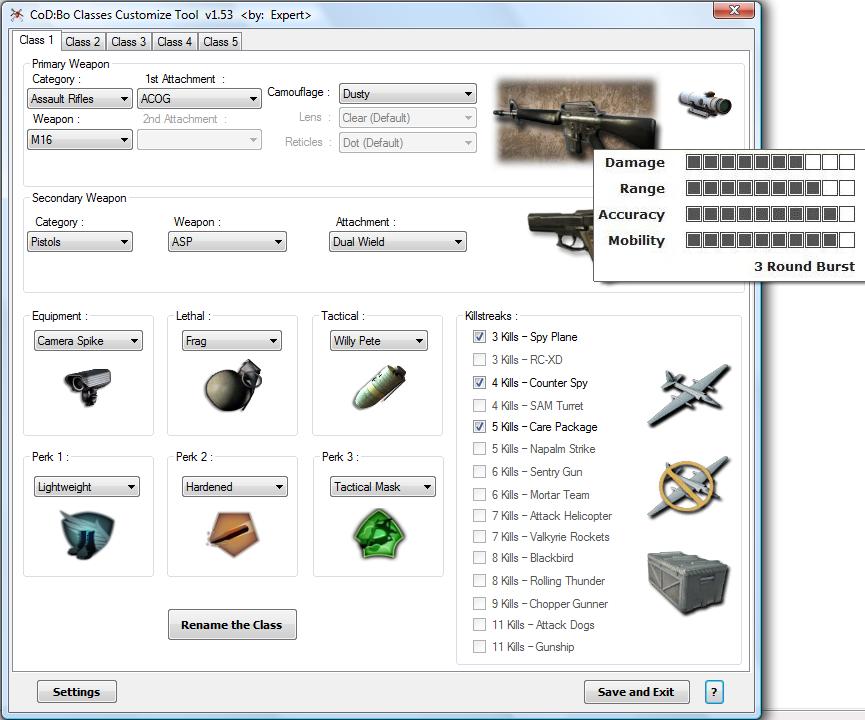The width and height of the screenshot is (865, 720).
Task: Enable the 5 Kills Napalm Strike killstreak
Action: tap(479, 449)
